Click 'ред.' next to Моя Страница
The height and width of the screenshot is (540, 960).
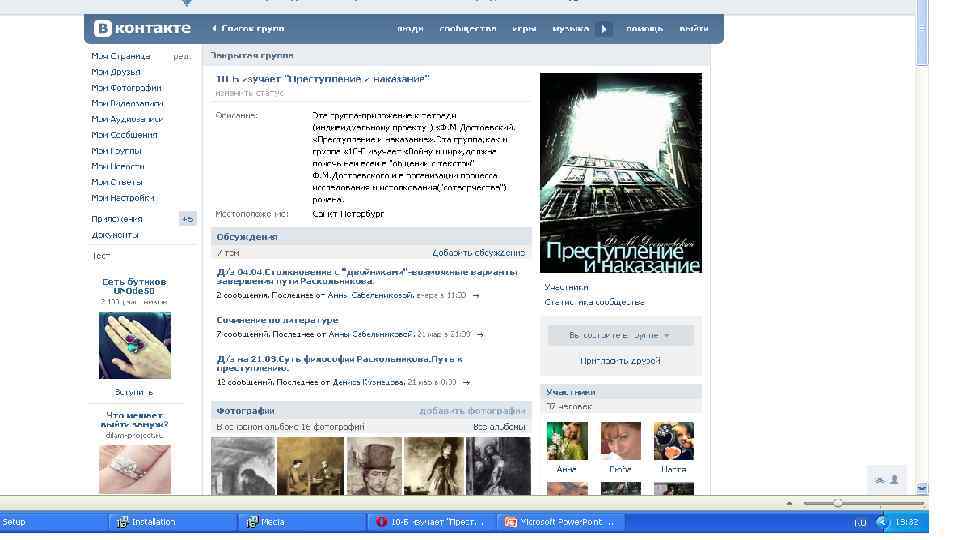pyautogui.click(x=182, y=56)
